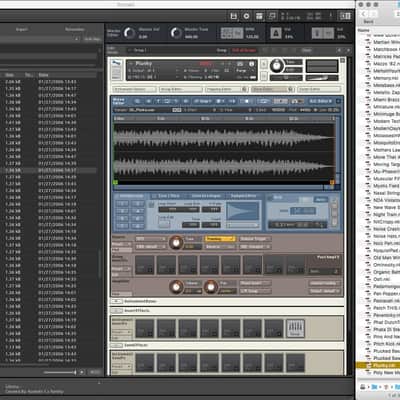Toggle the L/R Swap button in amplifier

[255, 291]
